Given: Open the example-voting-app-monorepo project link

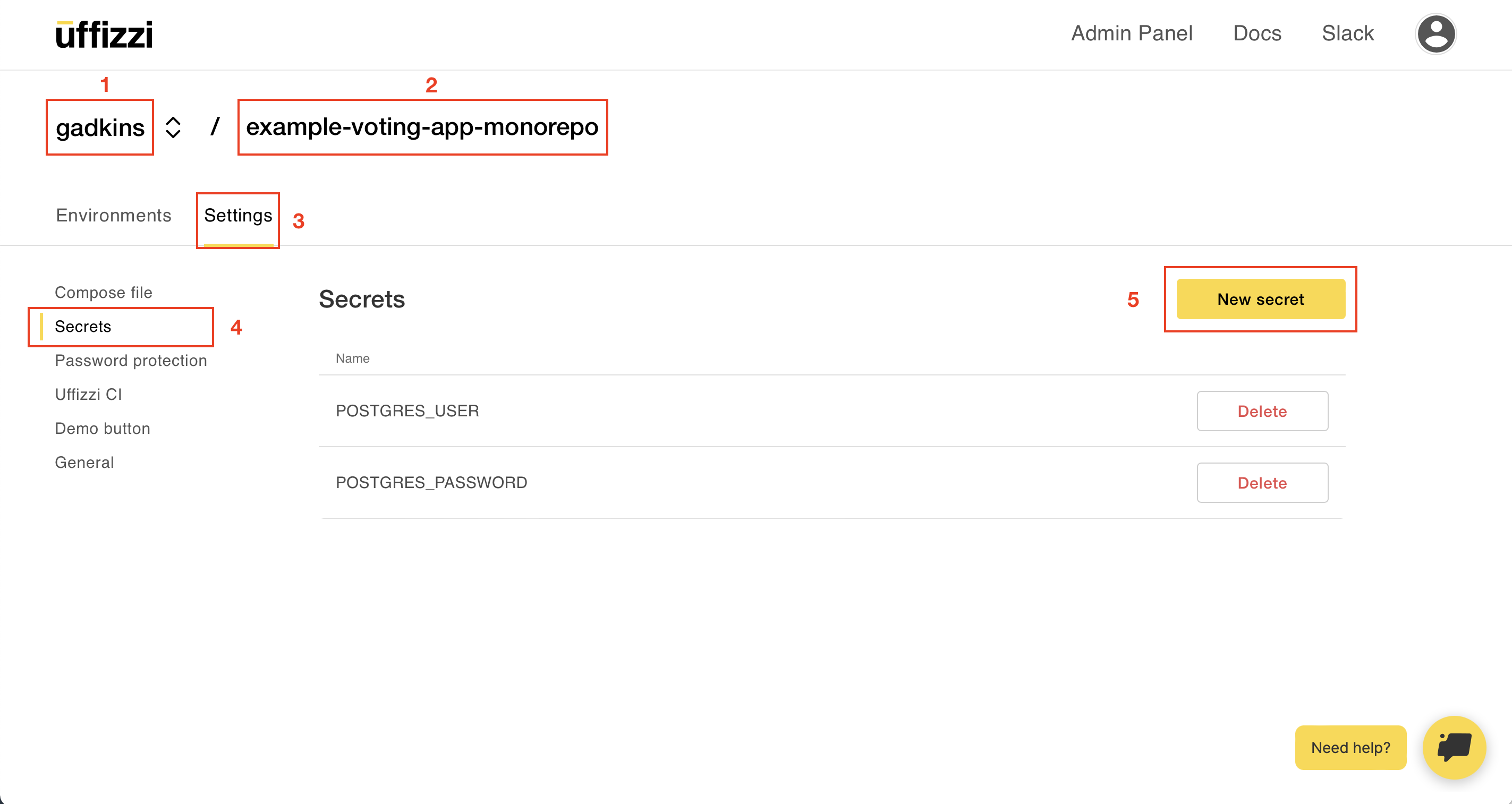Looking at the screenshot, I should tap(422, 127).
